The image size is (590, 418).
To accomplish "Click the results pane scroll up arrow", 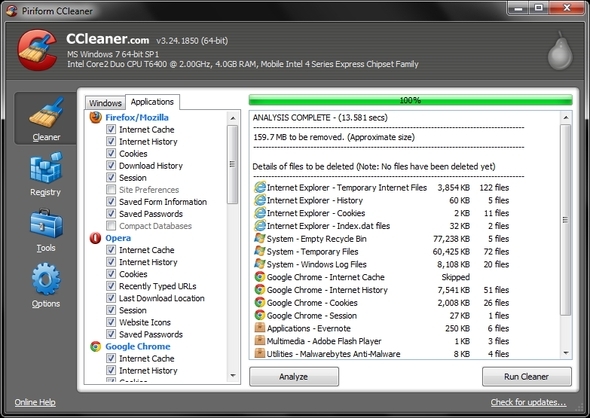I will (x=566, y=118).
